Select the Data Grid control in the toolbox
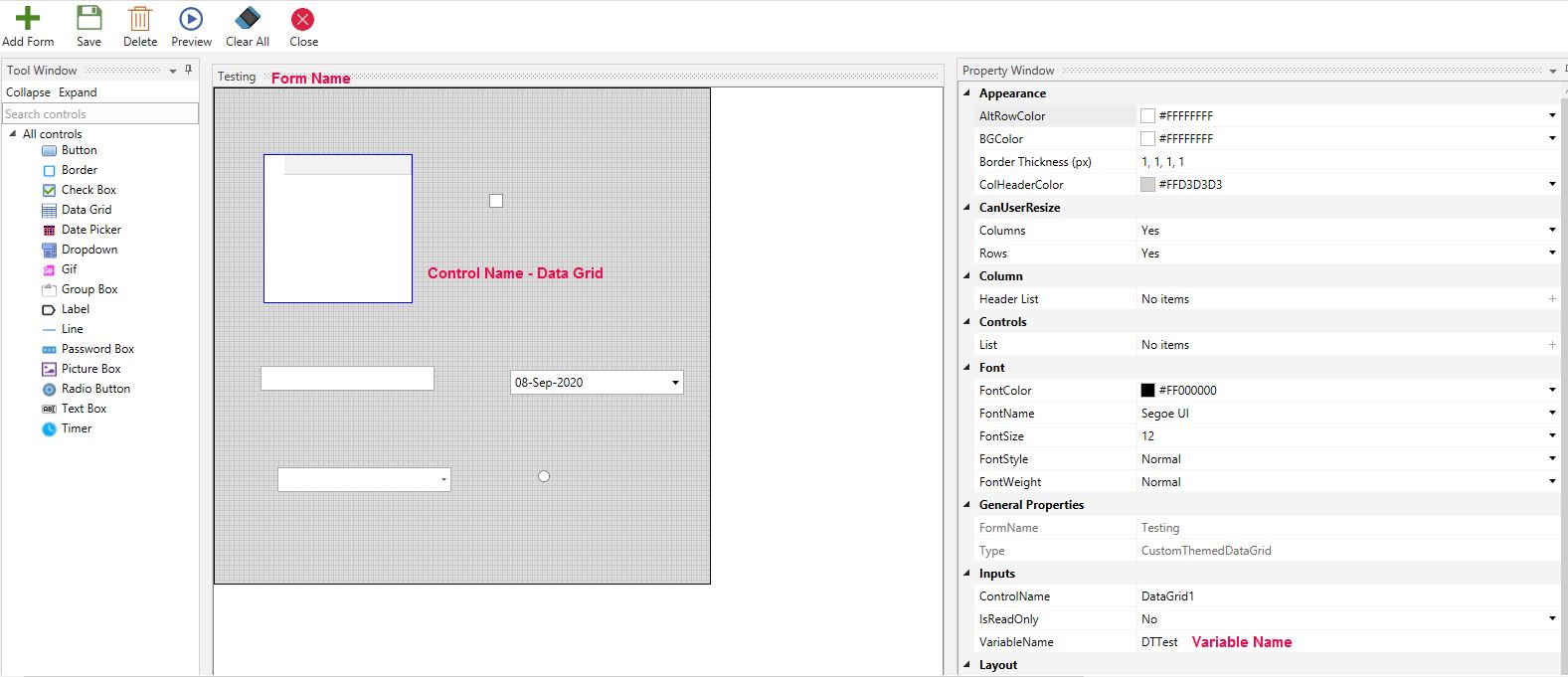The width and height of the screenshot is (1568, 677). click(87, 210)
